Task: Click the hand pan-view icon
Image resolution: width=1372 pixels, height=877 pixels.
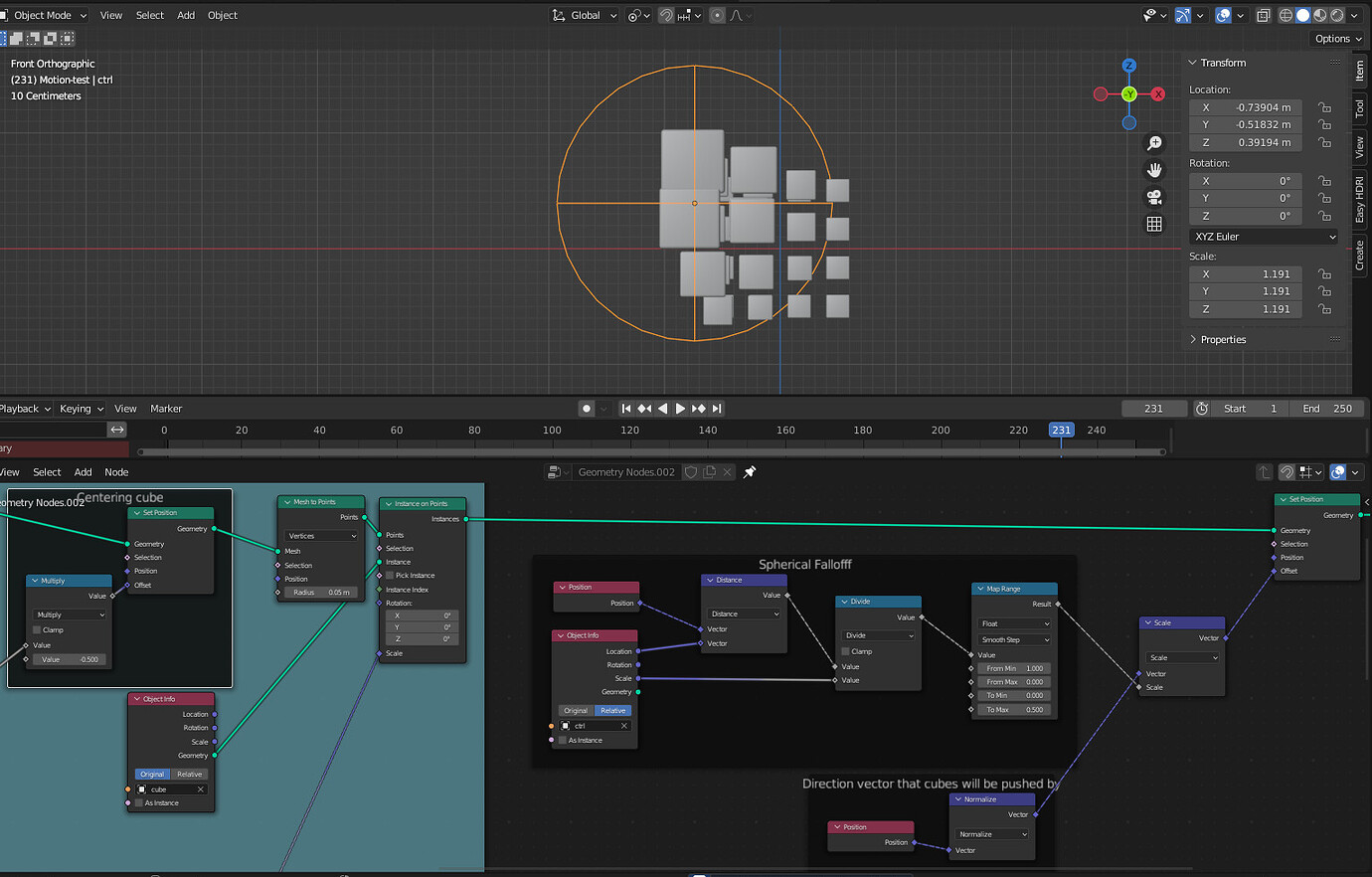Action: (1154, 170)
